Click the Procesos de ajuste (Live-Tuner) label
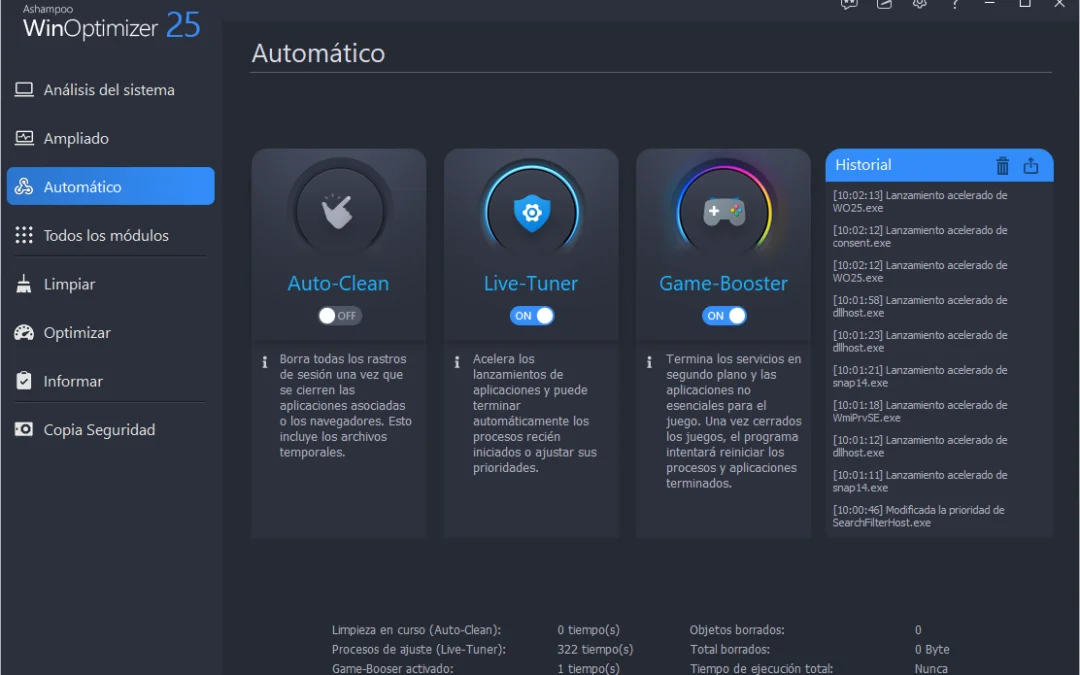The height and width of the screenshot is (675, 1080). 419,649
